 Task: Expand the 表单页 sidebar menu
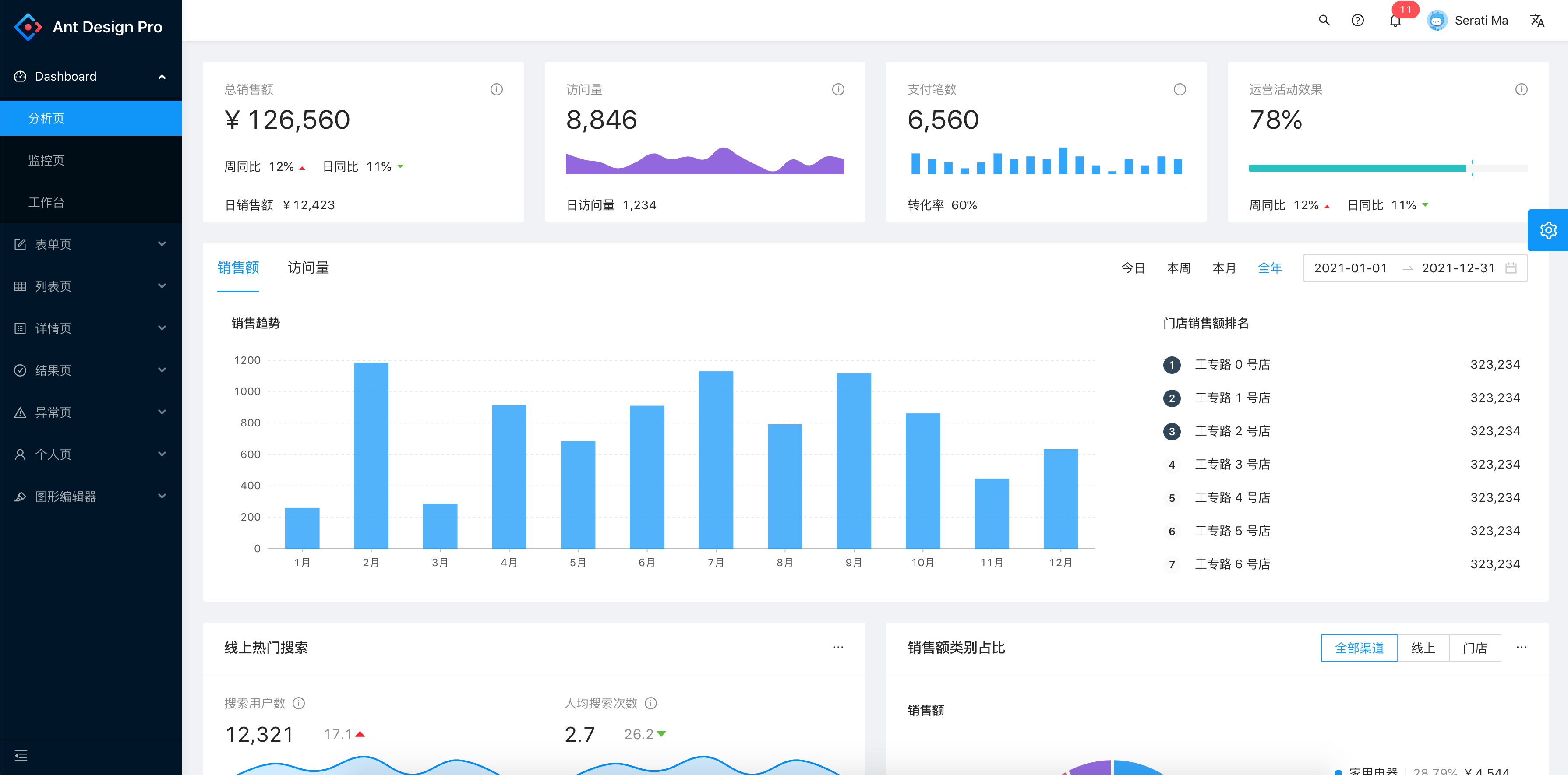coord(91,244)
